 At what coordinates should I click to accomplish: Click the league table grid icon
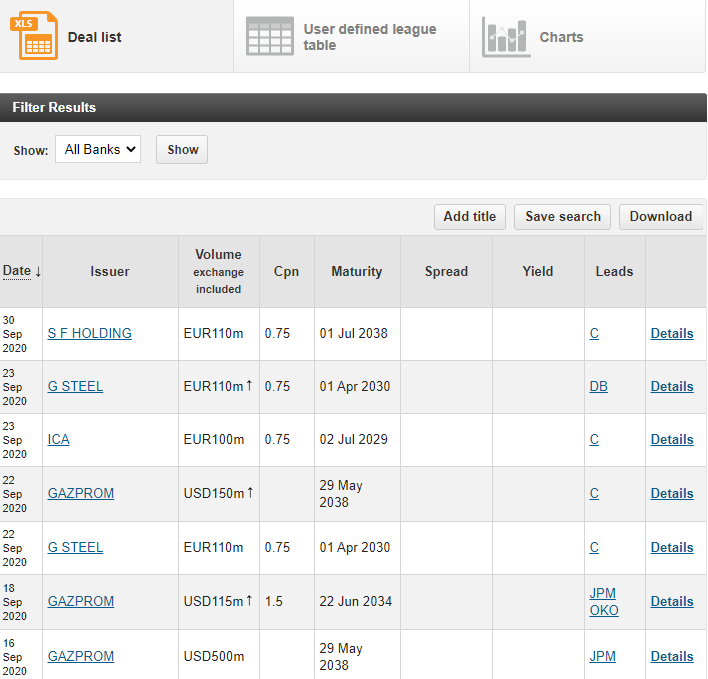[x=270, y=36]
